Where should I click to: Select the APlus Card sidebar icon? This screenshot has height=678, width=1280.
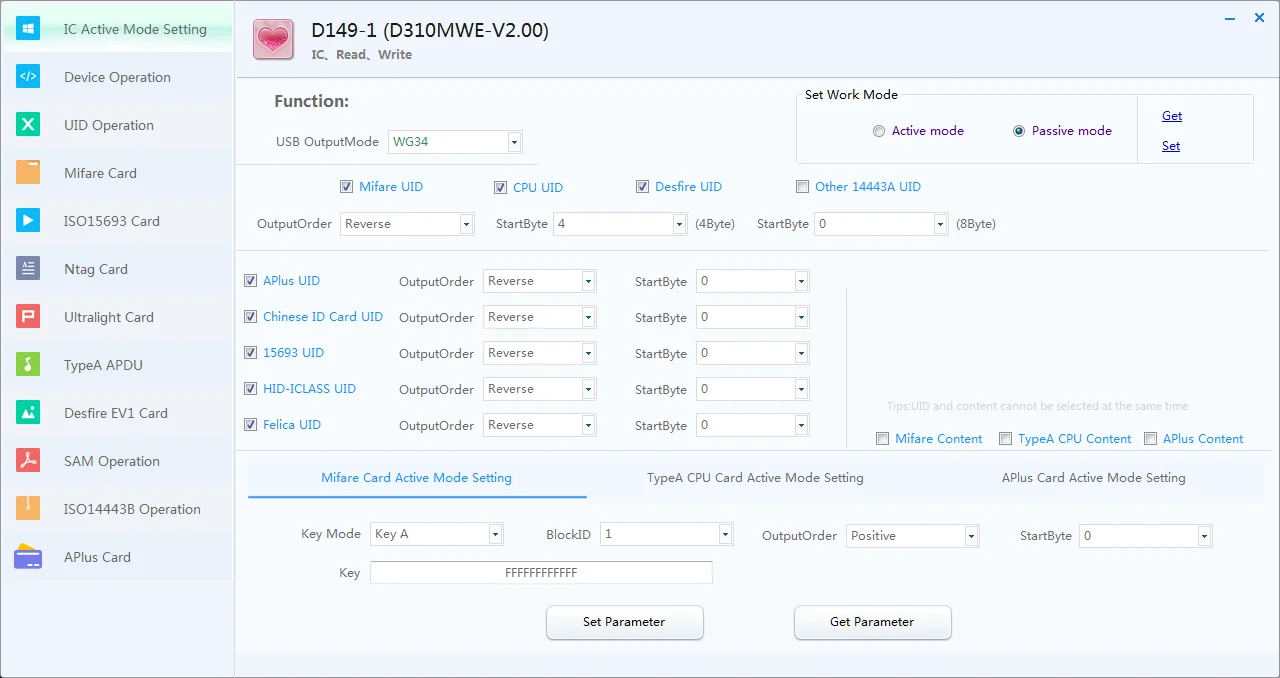tap(28, 557)
